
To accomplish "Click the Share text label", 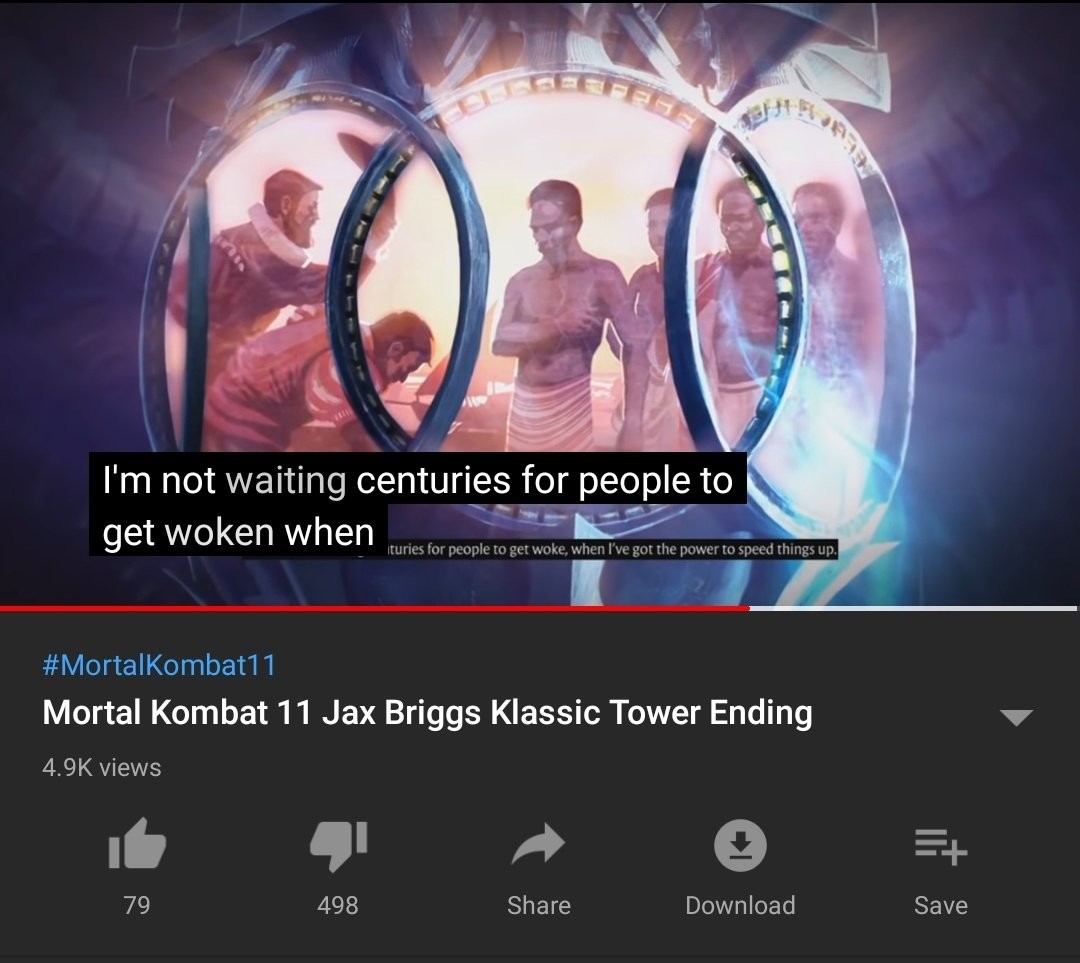I will [539, 905].
